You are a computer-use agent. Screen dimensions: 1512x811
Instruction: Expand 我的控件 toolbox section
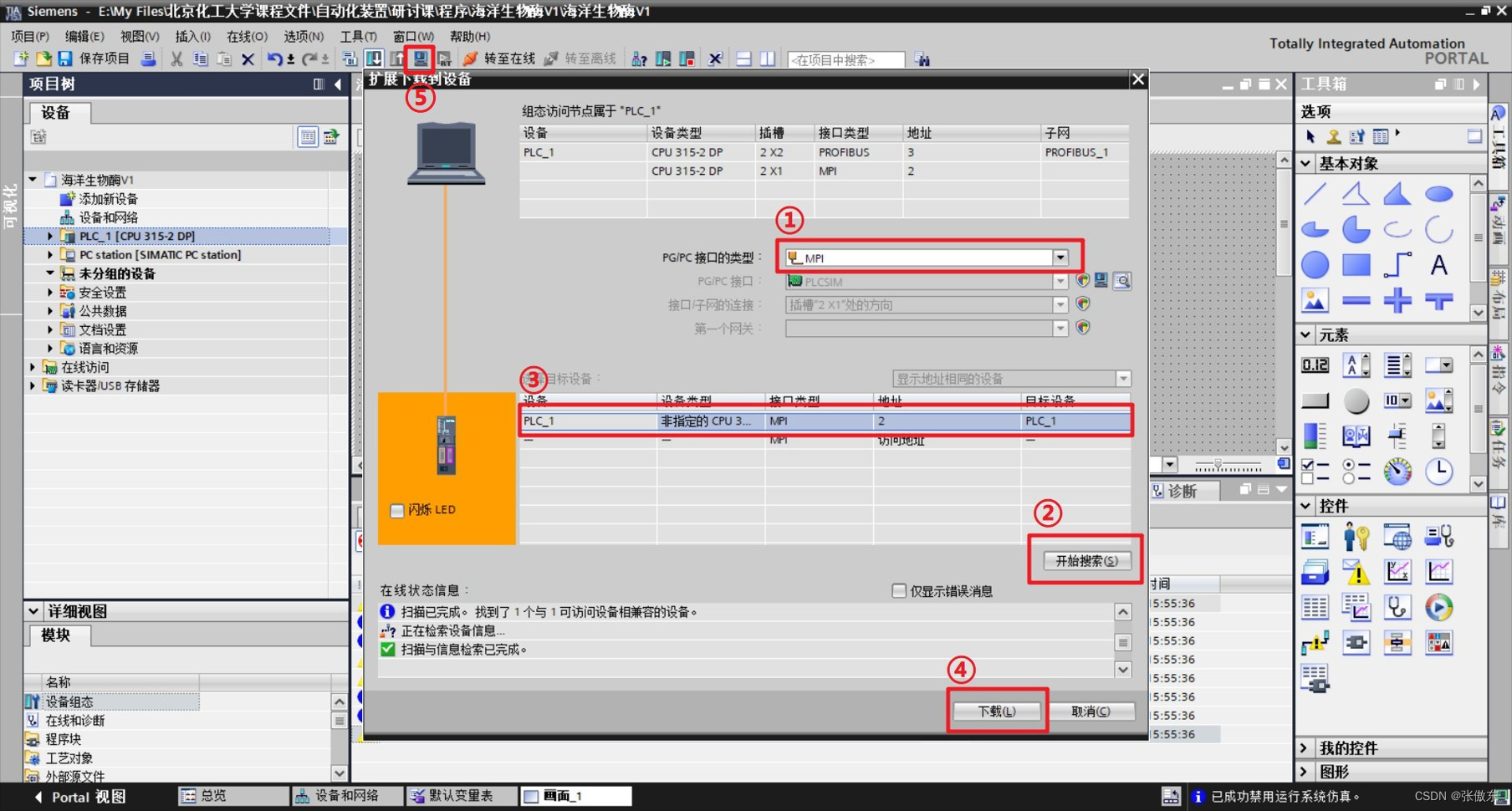point(1306,748)
